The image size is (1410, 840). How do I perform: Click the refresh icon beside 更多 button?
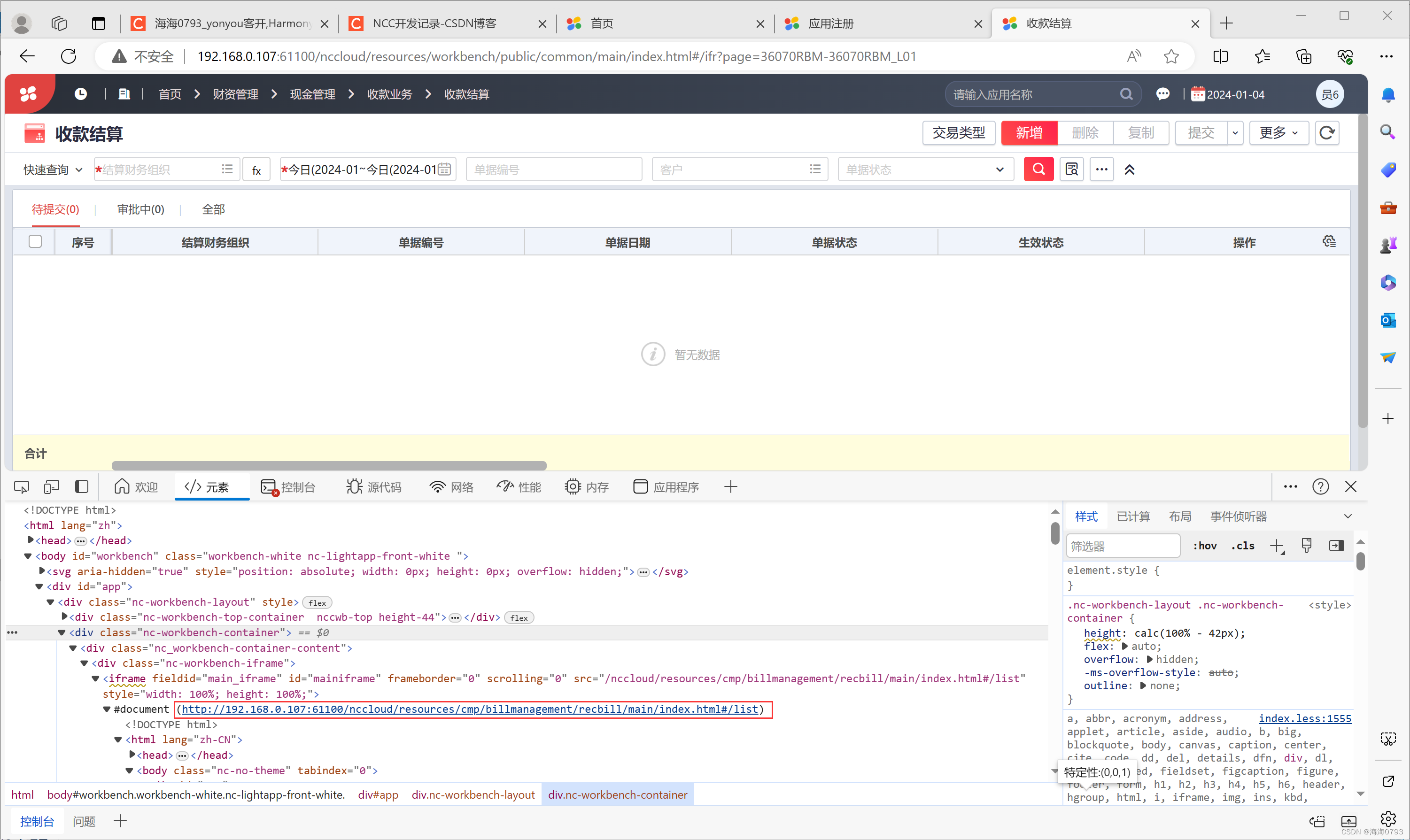point(1327,133)
